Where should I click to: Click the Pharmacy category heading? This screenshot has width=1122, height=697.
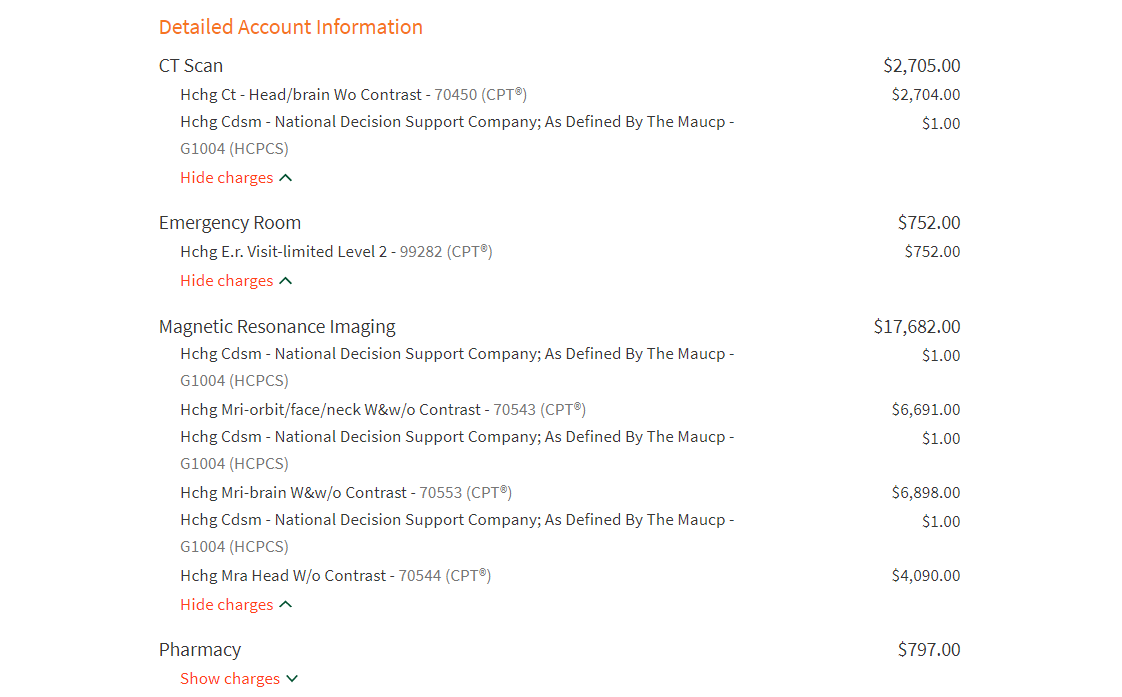point(200,650)
